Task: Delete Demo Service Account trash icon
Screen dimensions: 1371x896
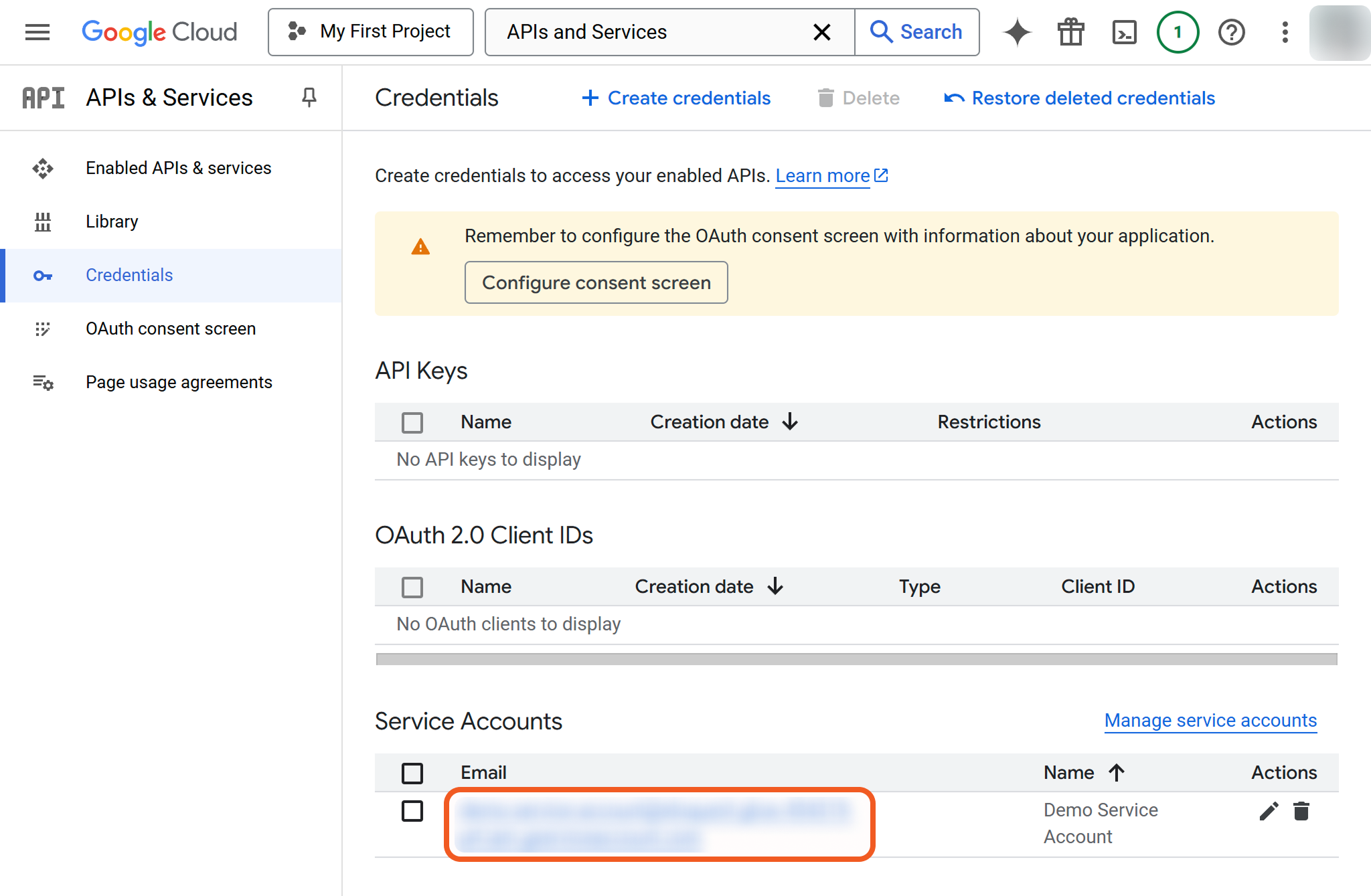Action: tap(1301, 811)
